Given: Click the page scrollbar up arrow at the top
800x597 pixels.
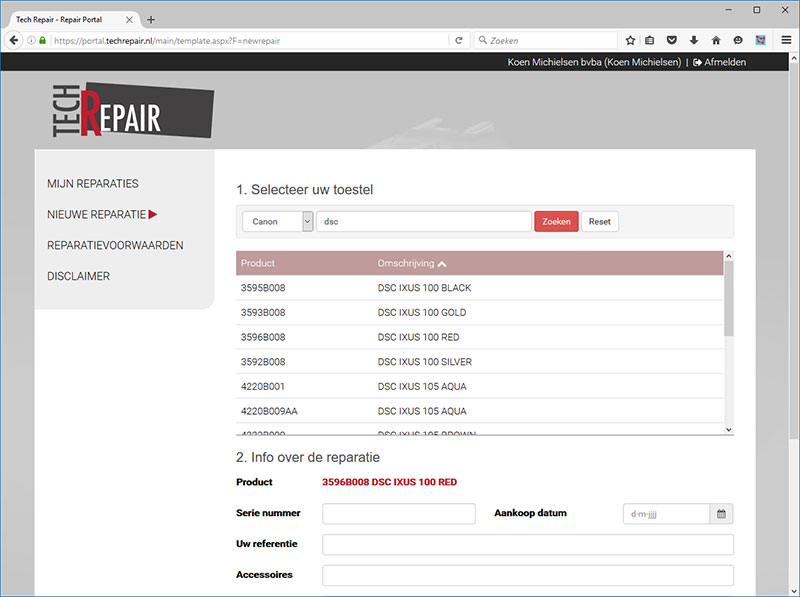Looking at the screenshot, I should point(793,58).
